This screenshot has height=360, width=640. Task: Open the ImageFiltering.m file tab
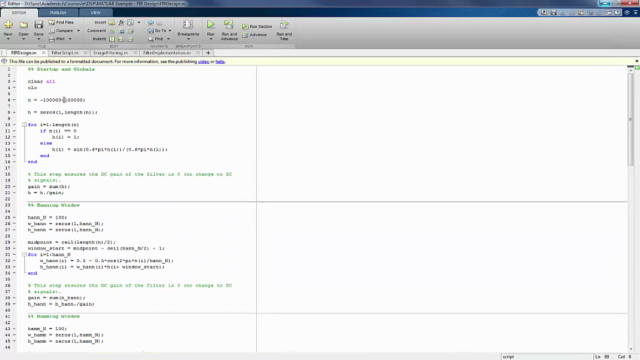tap(111, 53)
